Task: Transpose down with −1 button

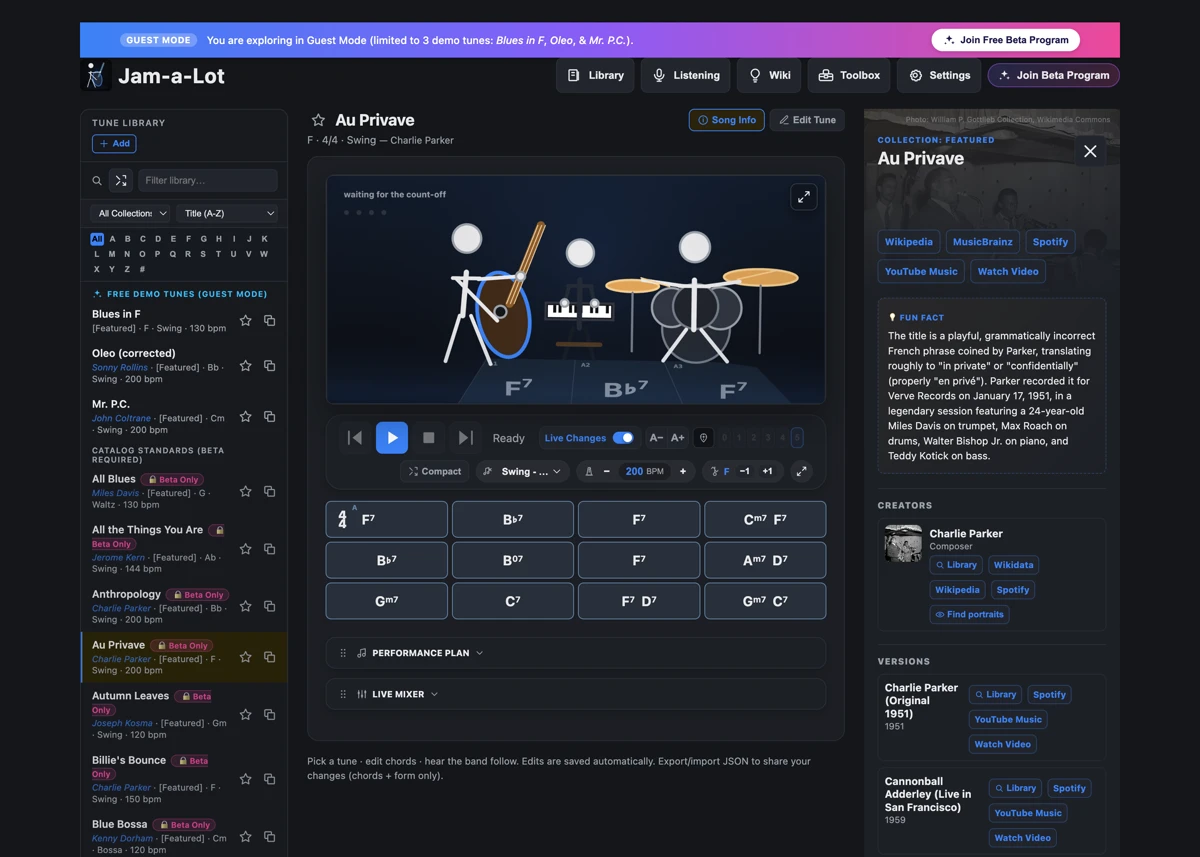Action: [x=745, y=471]
